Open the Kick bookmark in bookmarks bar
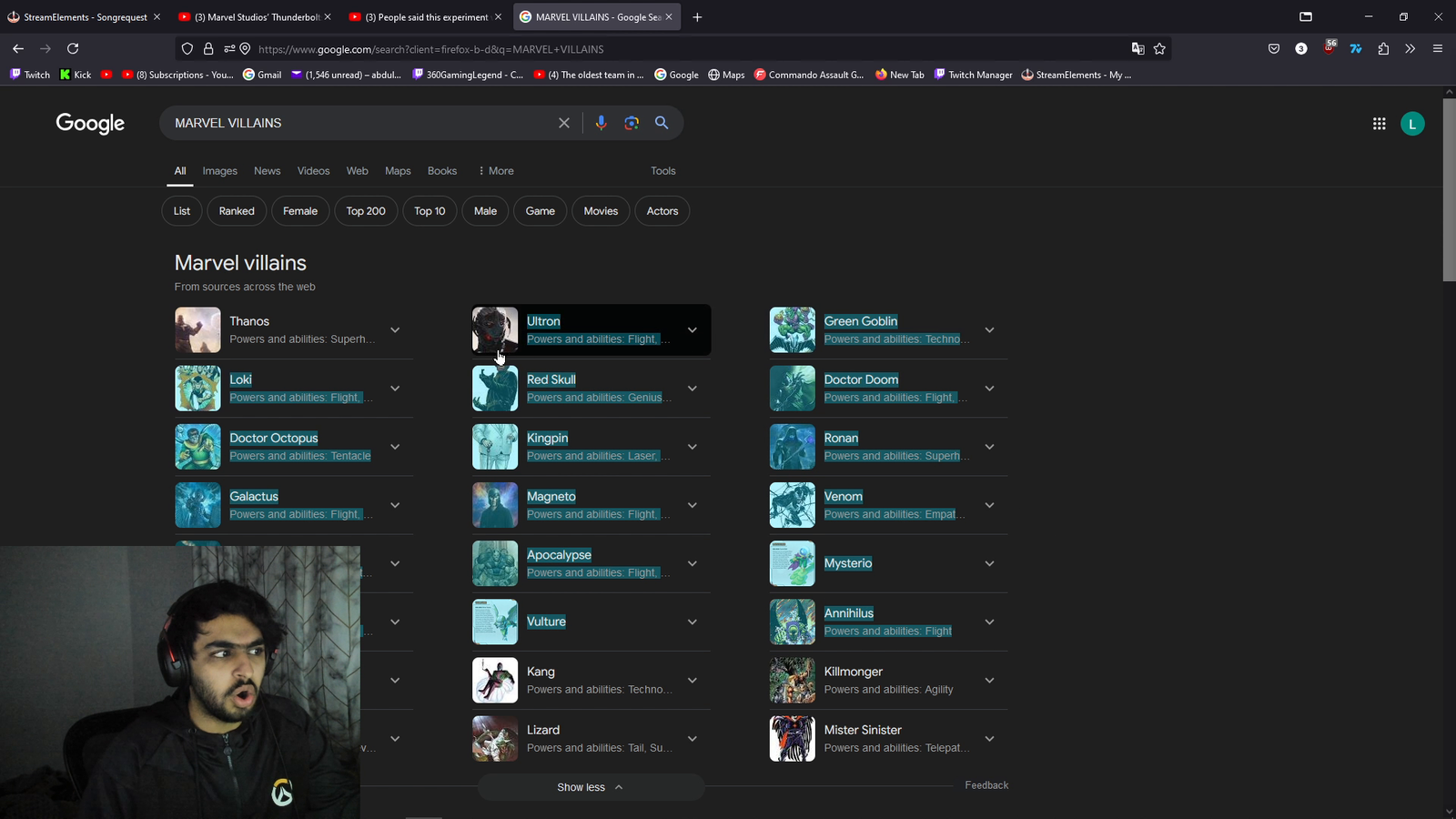Screen dimensions: 1456x819 tap(76, 75)
